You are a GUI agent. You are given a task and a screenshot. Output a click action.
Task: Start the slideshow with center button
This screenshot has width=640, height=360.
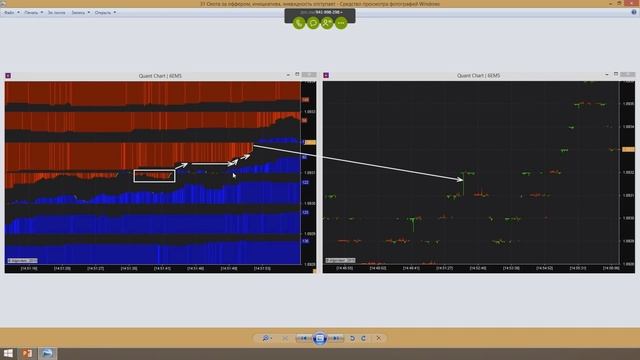pyautogui.click(x=320, y=338)
